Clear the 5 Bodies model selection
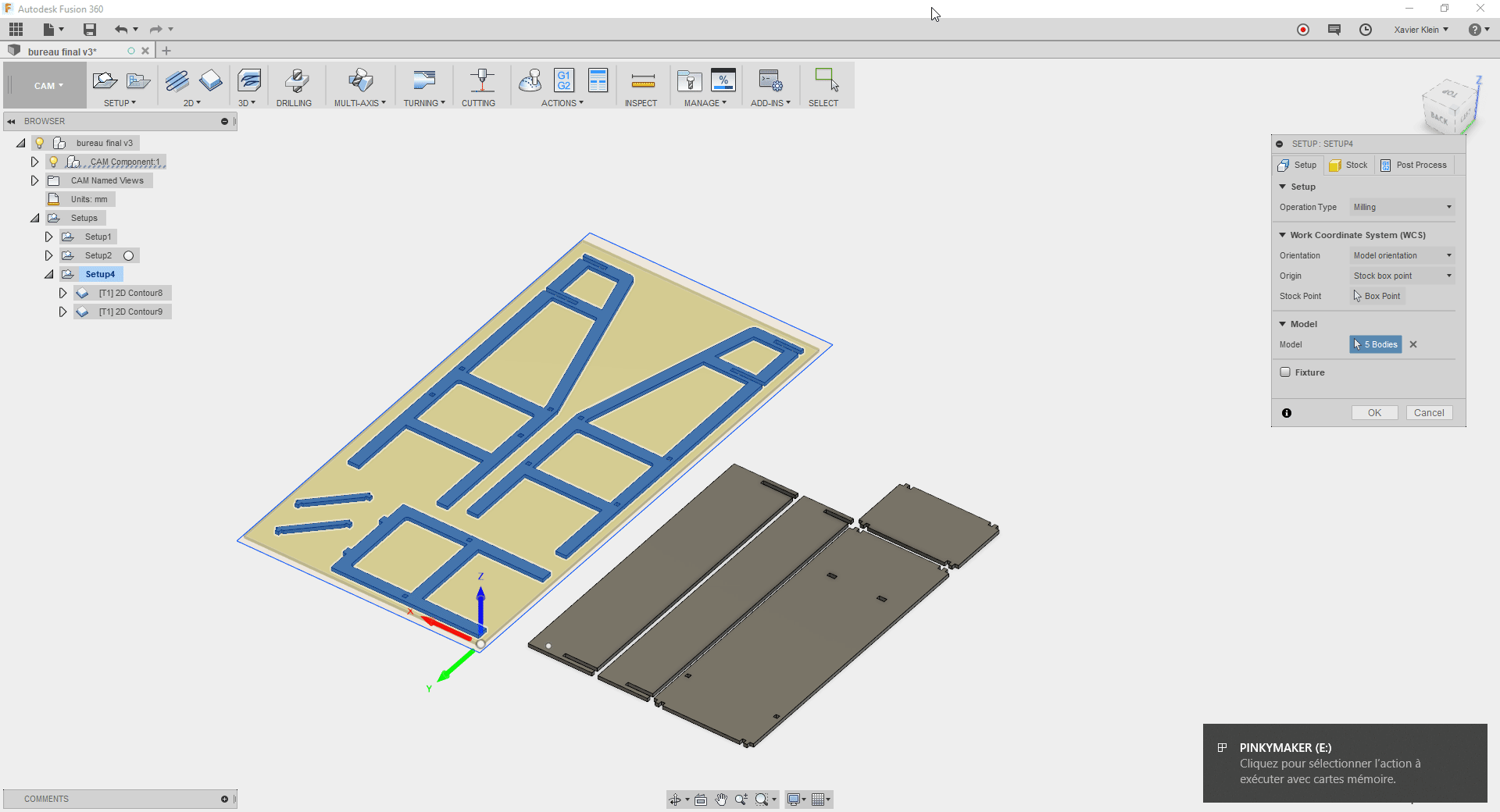The width and height of the screenshot is (1500, 812). (1413, 344)
